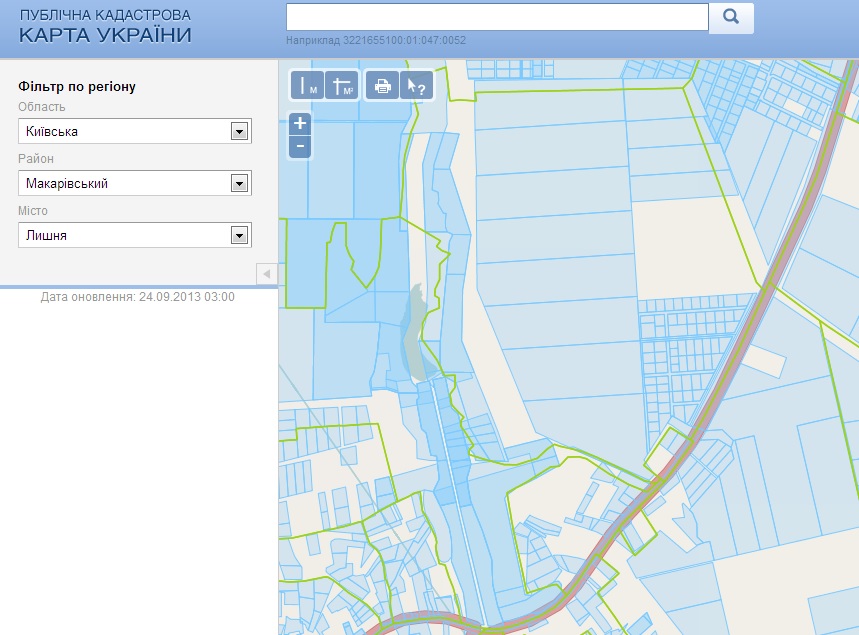Open the Місто dropdown showing Лишня
Screen dimensions: 859x635
(240, 235)
